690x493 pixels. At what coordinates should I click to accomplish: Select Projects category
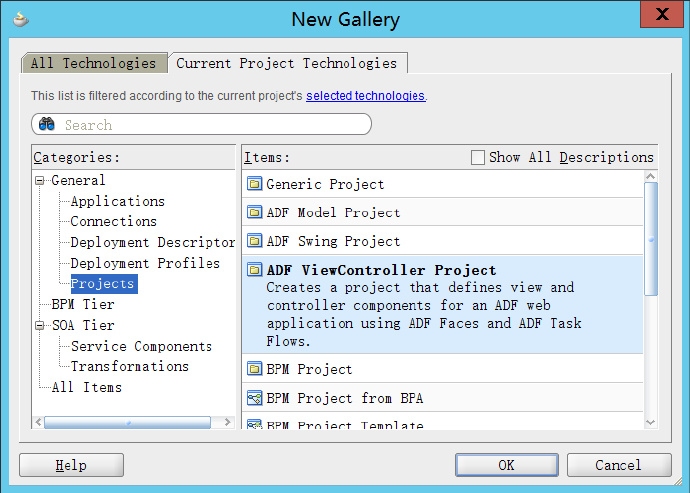(104, 283)
